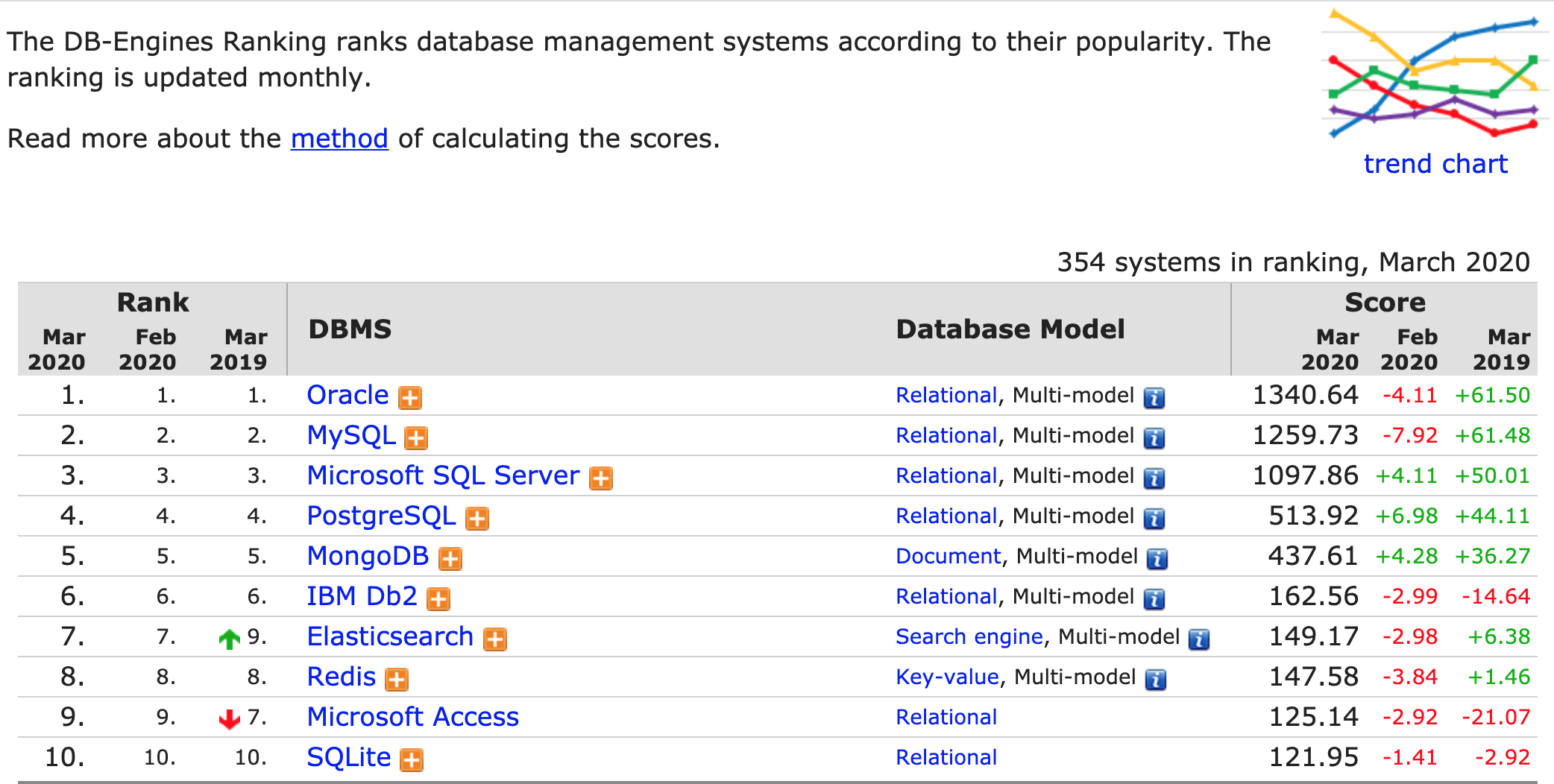Click the plus icon beside SQLite

pyautogui.click(x=412, y=760)
